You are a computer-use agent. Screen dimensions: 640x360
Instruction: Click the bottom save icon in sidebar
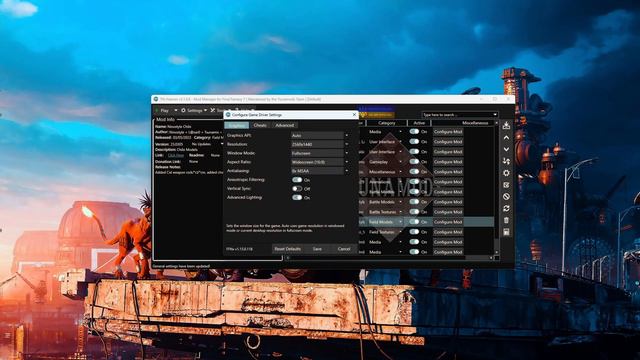(x=506, y=232)
